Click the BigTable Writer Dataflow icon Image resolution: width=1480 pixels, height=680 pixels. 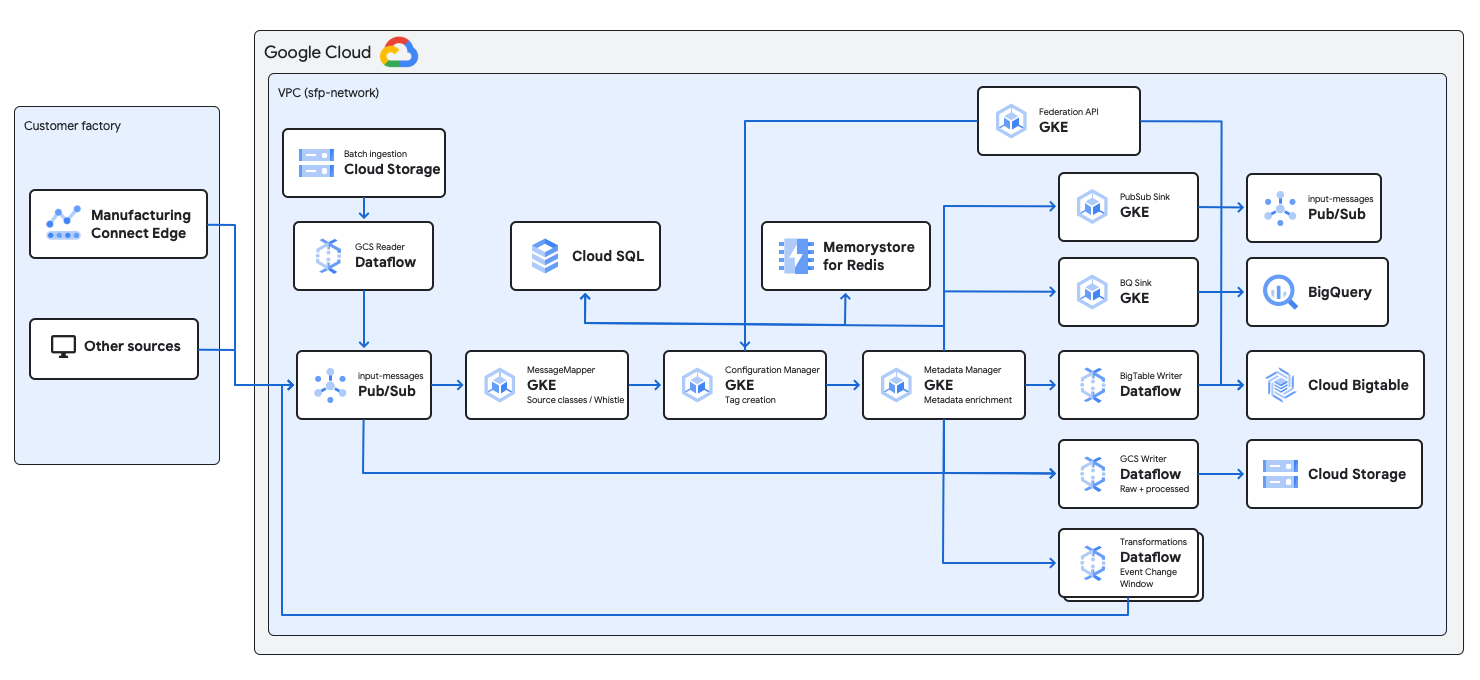coord(1092,385)
